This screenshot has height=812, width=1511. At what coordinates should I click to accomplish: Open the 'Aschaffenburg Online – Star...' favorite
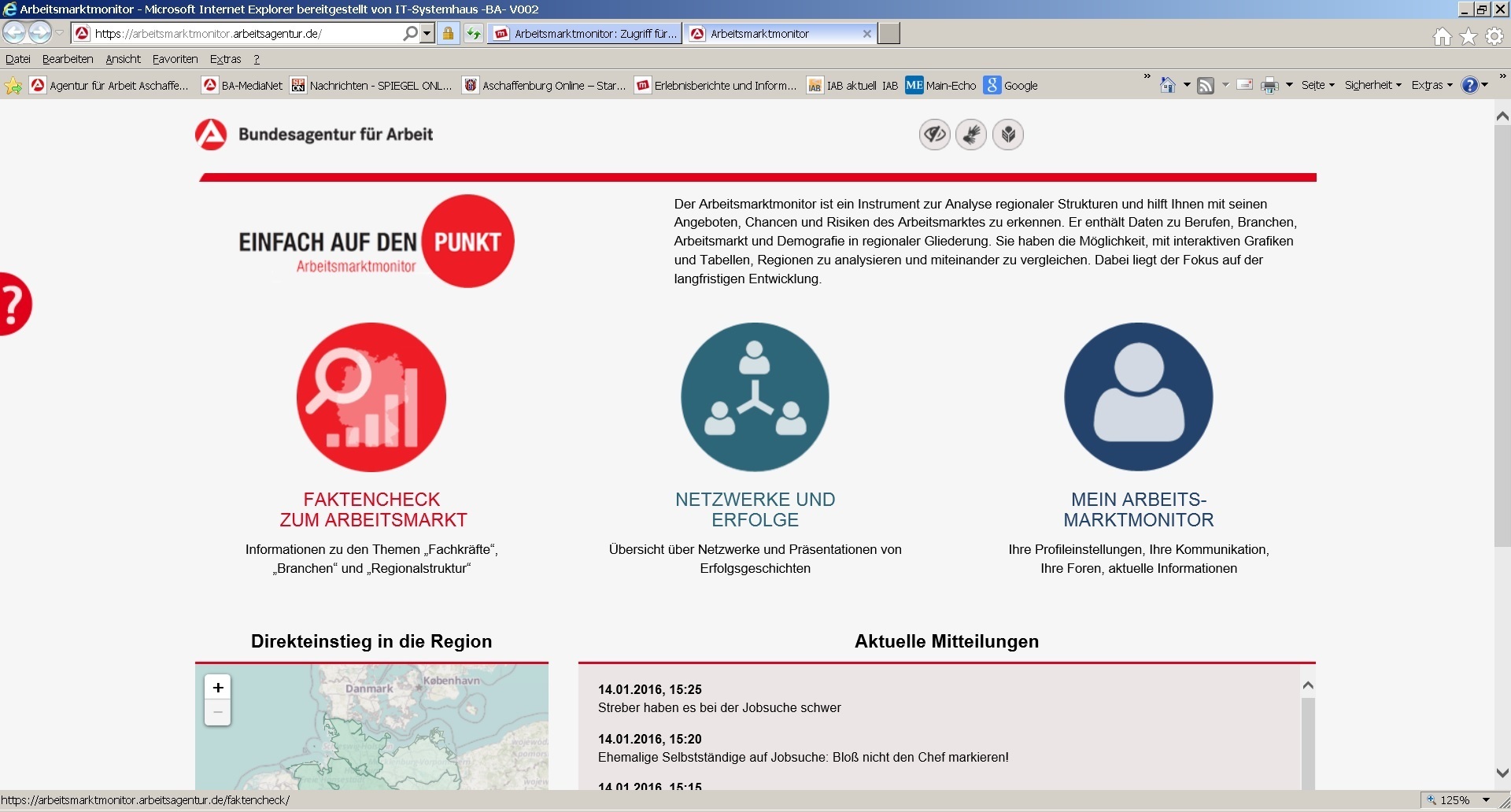[545, 86]
